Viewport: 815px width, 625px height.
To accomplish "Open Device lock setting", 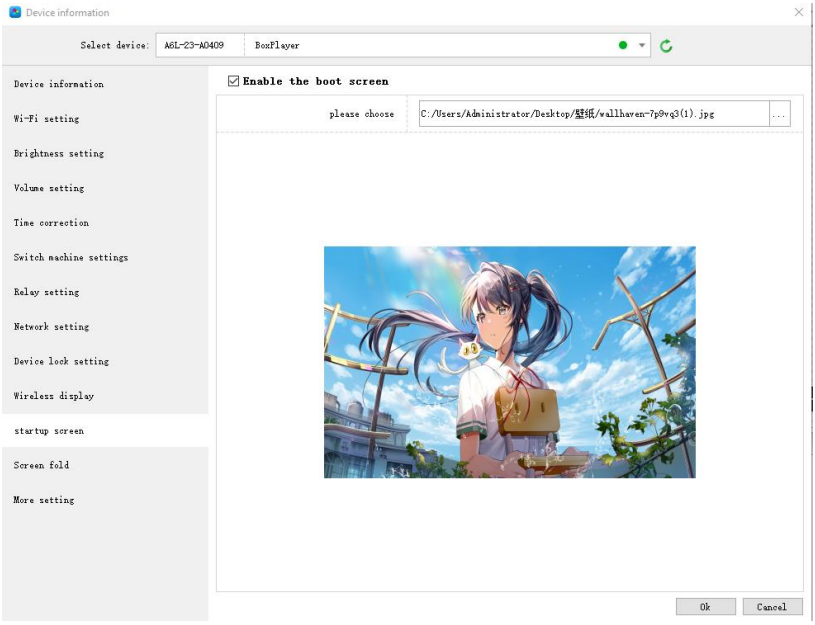I will [105, 361].
